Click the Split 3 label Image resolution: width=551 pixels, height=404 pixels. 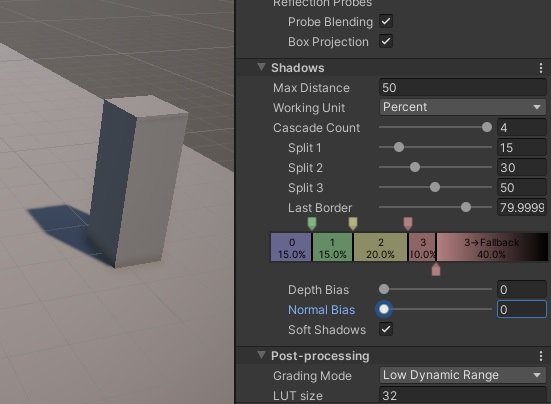[x=305, y=188]
